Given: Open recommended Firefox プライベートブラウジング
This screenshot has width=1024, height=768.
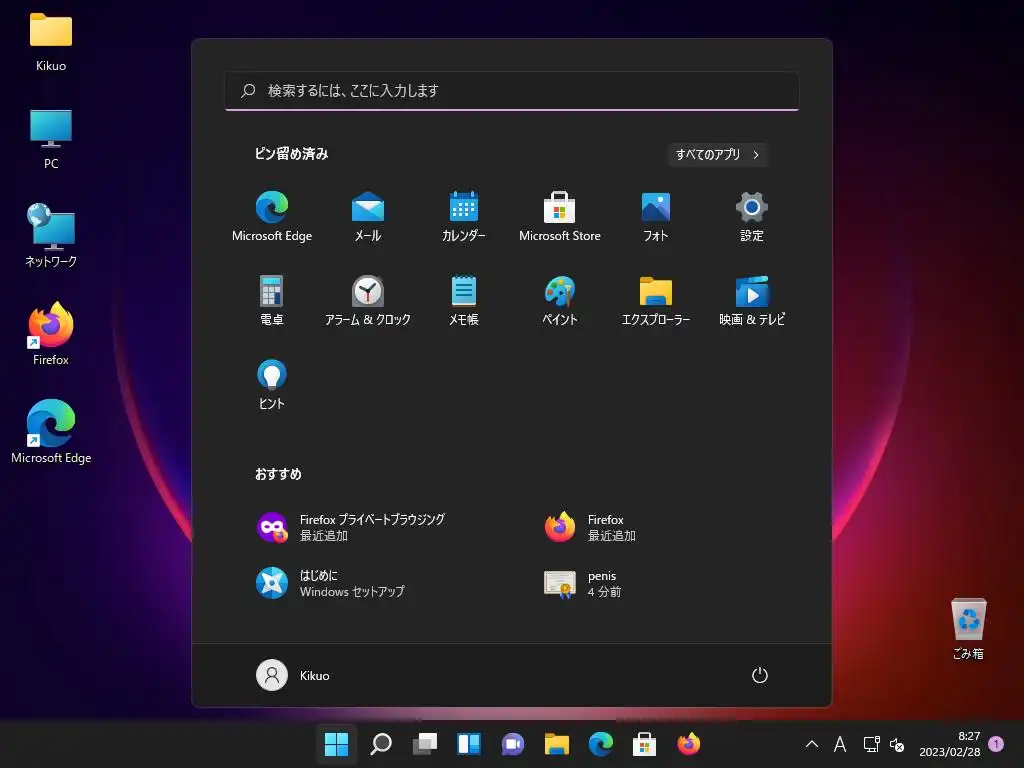Looking at the screenshot, I should 351,527.
